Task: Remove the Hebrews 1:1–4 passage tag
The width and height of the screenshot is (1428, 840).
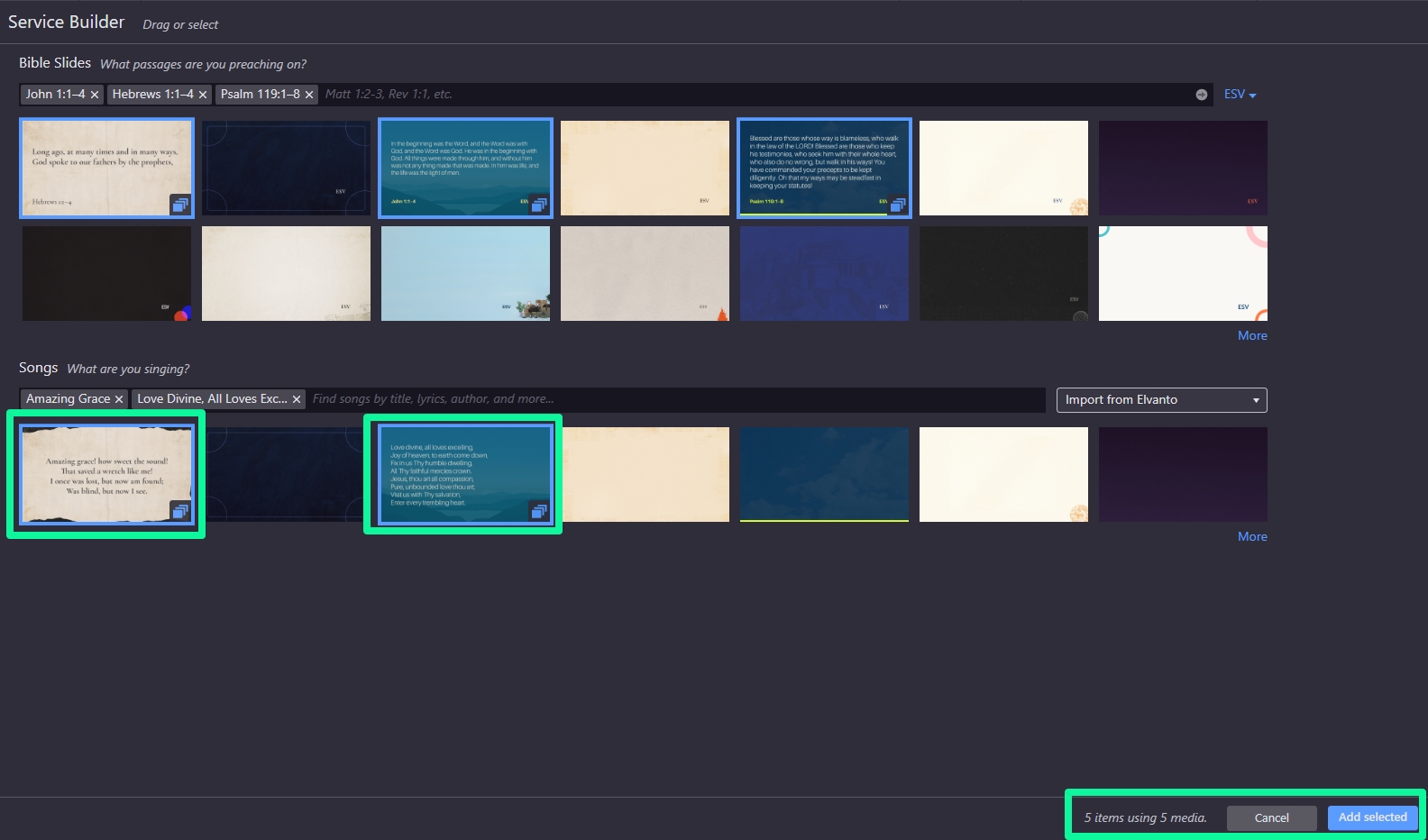Action: tap(203, 95)
